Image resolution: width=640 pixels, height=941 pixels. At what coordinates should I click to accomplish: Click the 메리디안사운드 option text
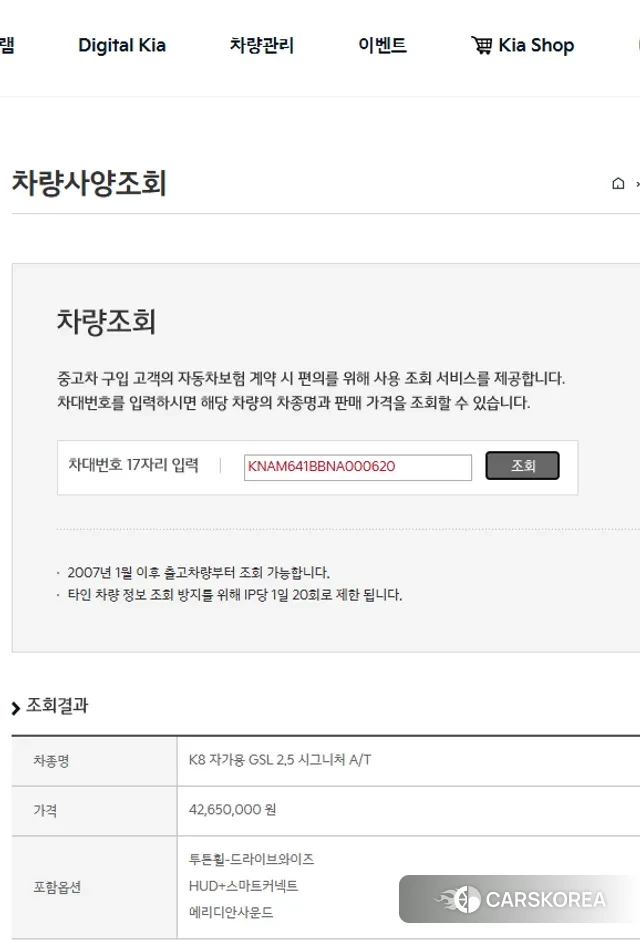pos(231,912)
